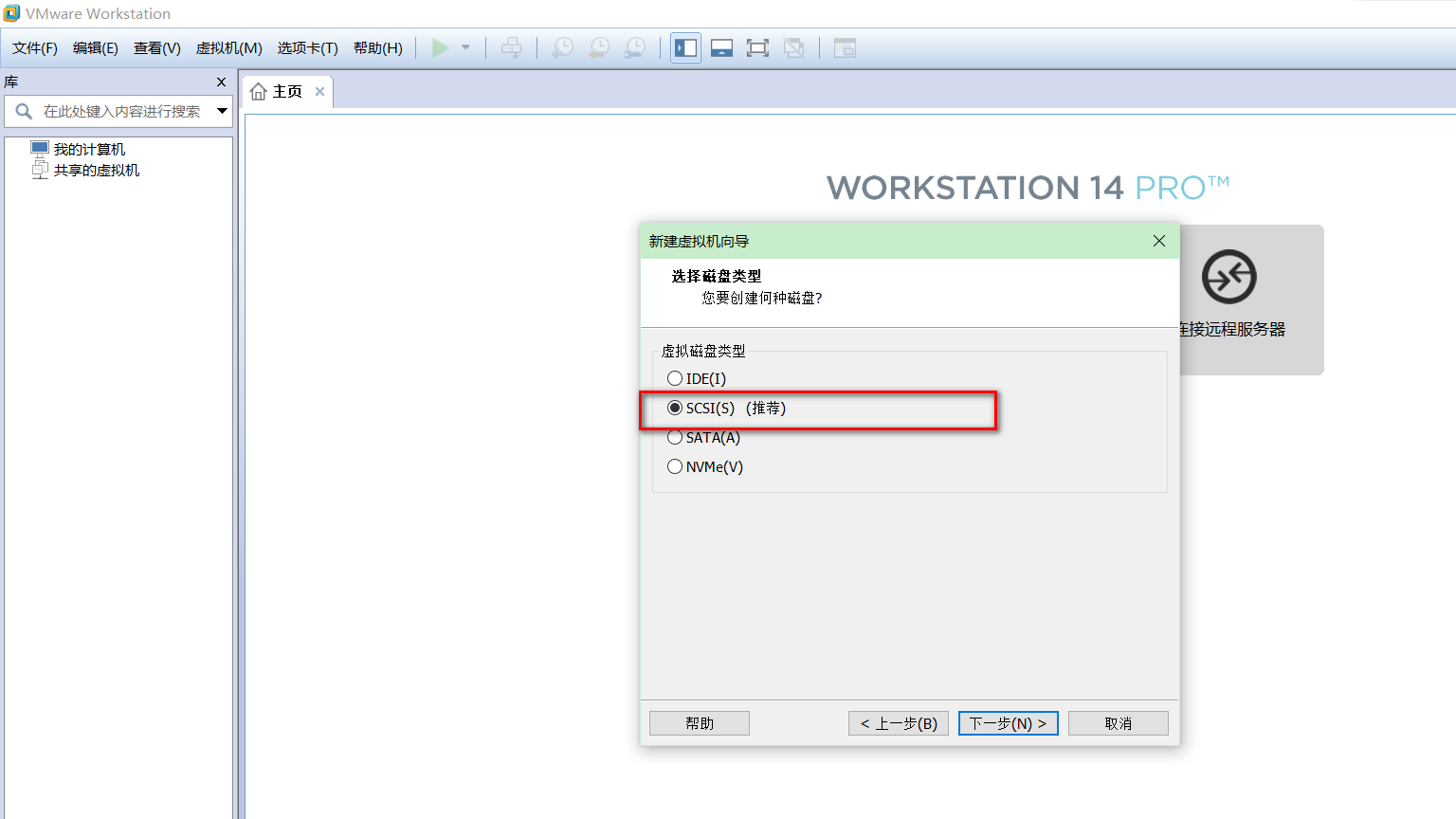The image size is (1456, 819).
Task: Click the Revert Snapshot icon
Action: [598, 47]
